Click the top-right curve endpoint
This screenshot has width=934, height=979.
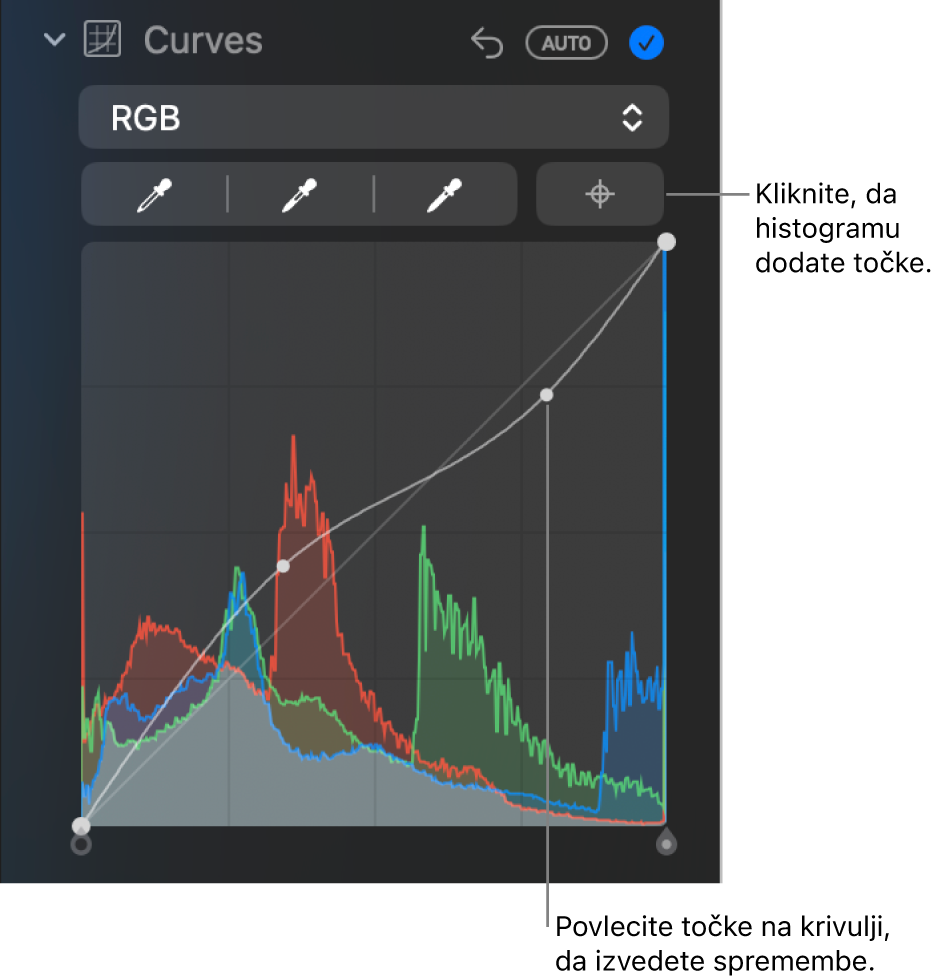(x=667, y=242)
